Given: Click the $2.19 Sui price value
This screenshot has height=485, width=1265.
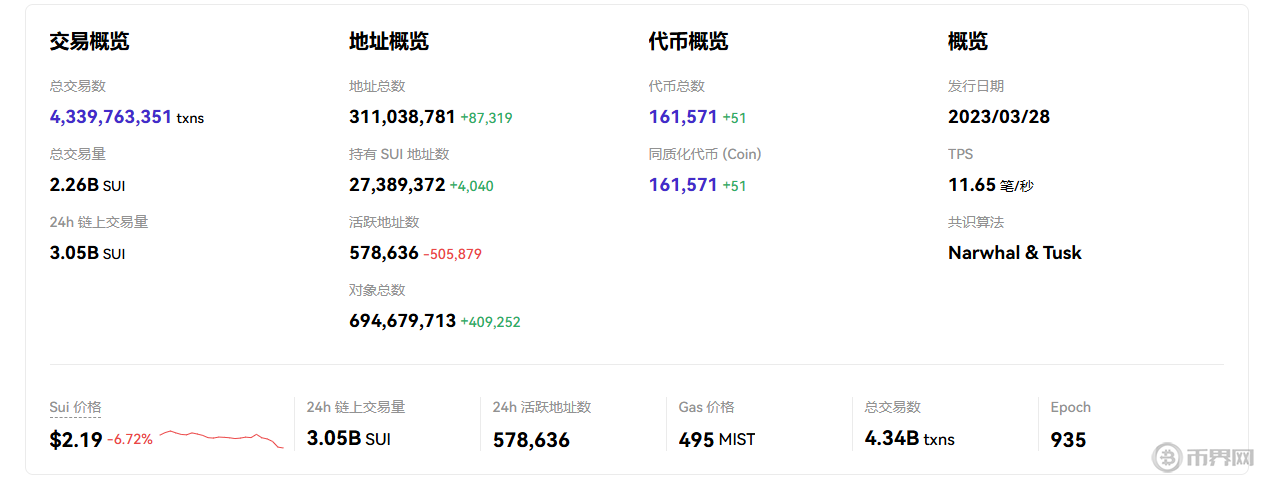Looking at the screenshot, I should coord(76,439).
